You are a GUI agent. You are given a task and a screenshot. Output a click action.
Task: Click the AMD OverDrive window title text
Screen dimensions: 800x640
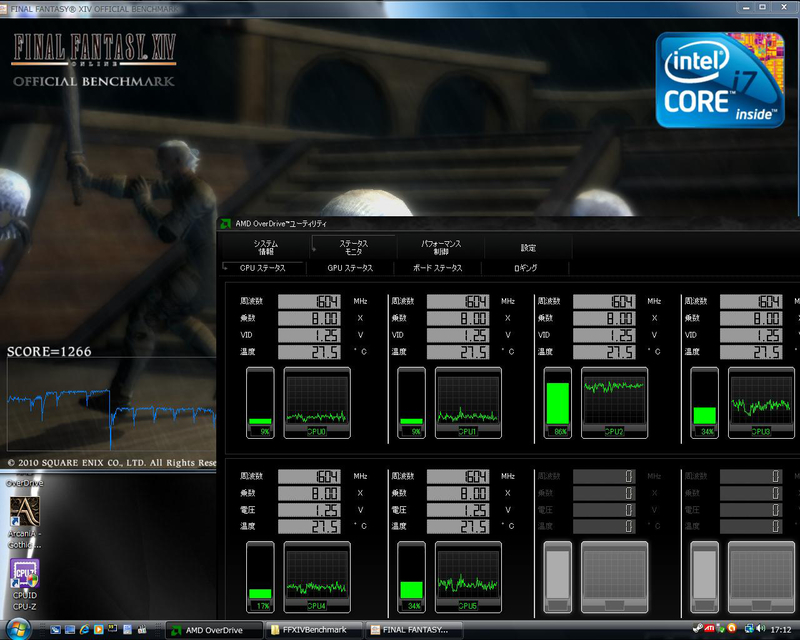tap(281, 224)
